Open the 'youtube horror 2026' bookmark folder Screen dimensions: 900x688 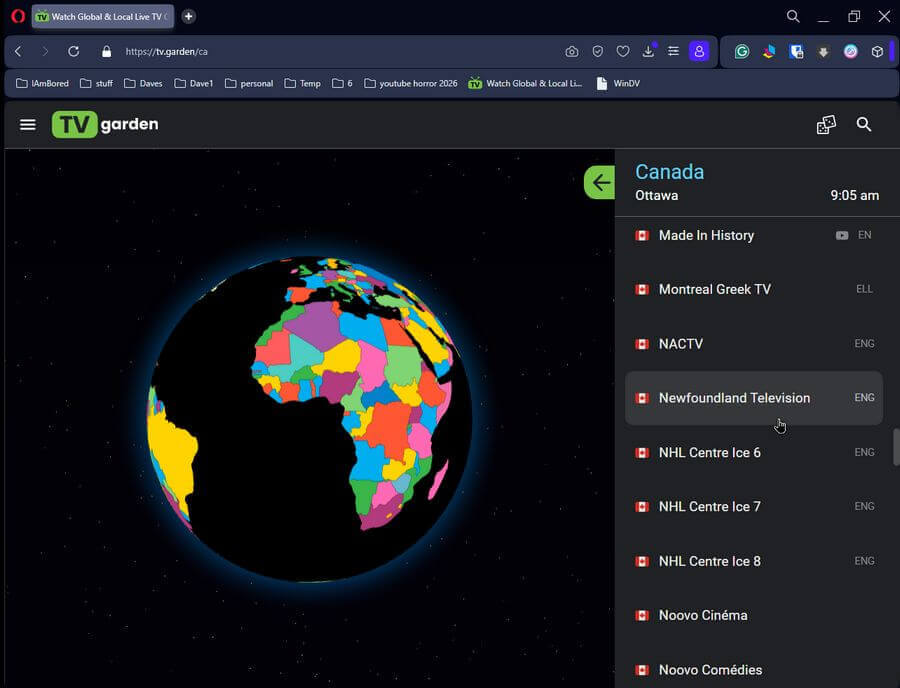tap(410, 83)
